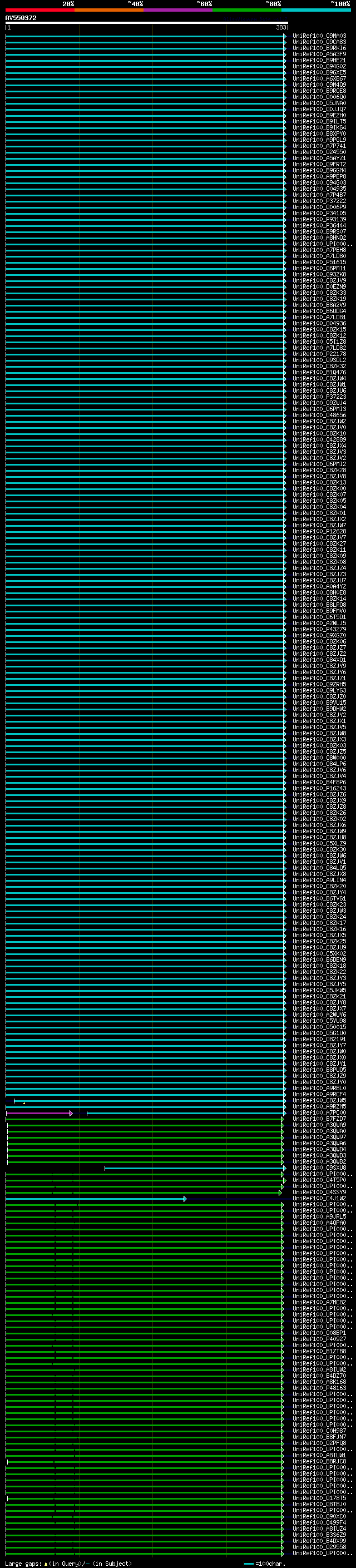The height and width of the screenshot is (1568, 356).
Task: Select hit label UniRef100_A9PGL9
Action: 319,140
